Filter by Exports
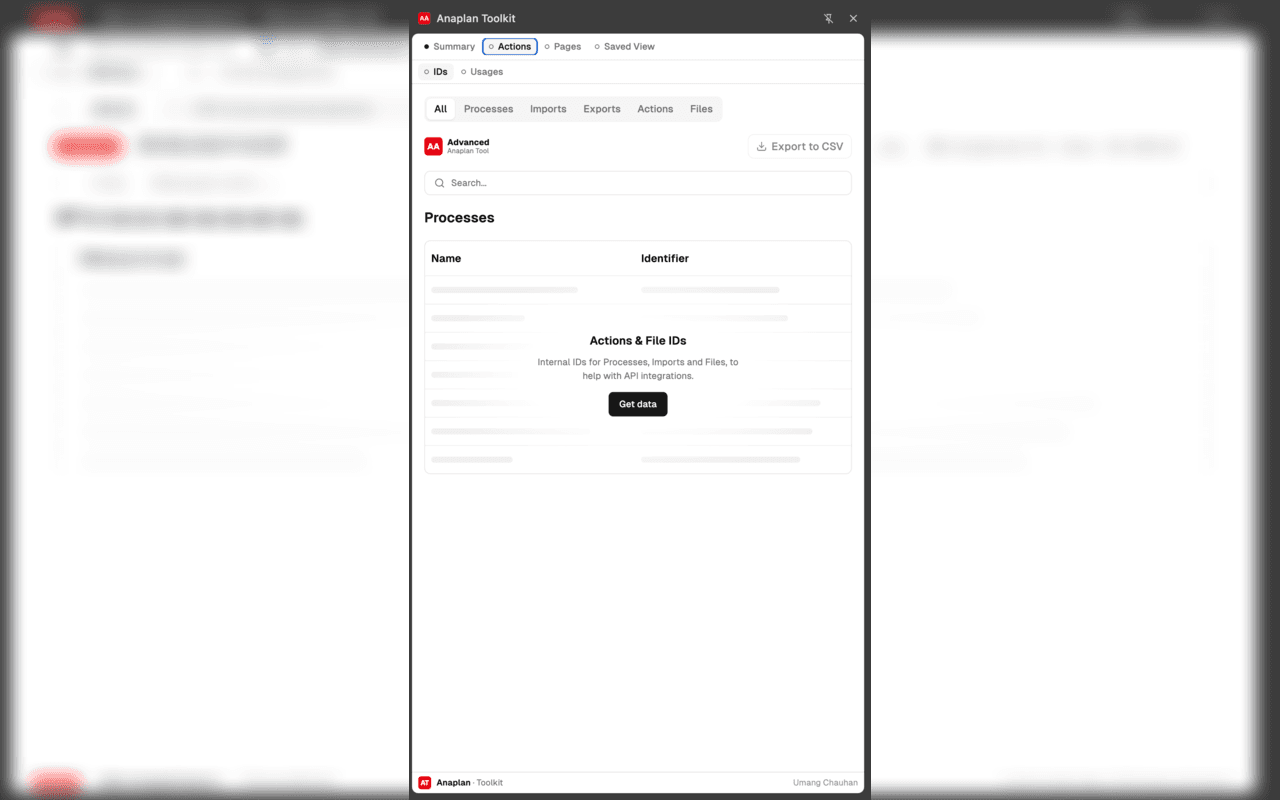The height and width of the screenshot is (800, 1280). (602, 109)
